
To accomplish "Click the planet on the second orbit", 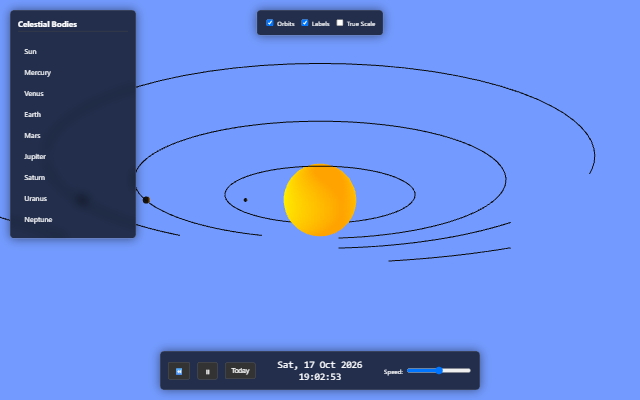I will 146,200.
